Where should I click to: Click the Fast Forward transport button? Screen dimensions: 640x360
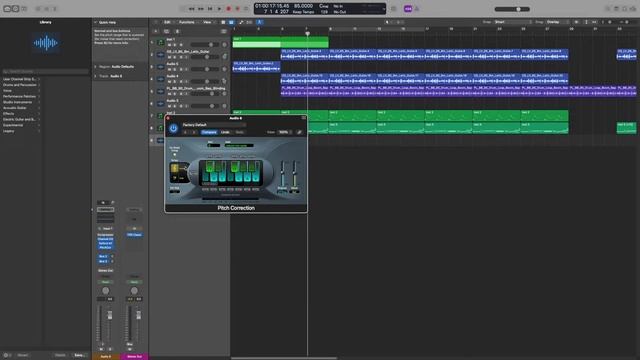click(x=201, y=9)
